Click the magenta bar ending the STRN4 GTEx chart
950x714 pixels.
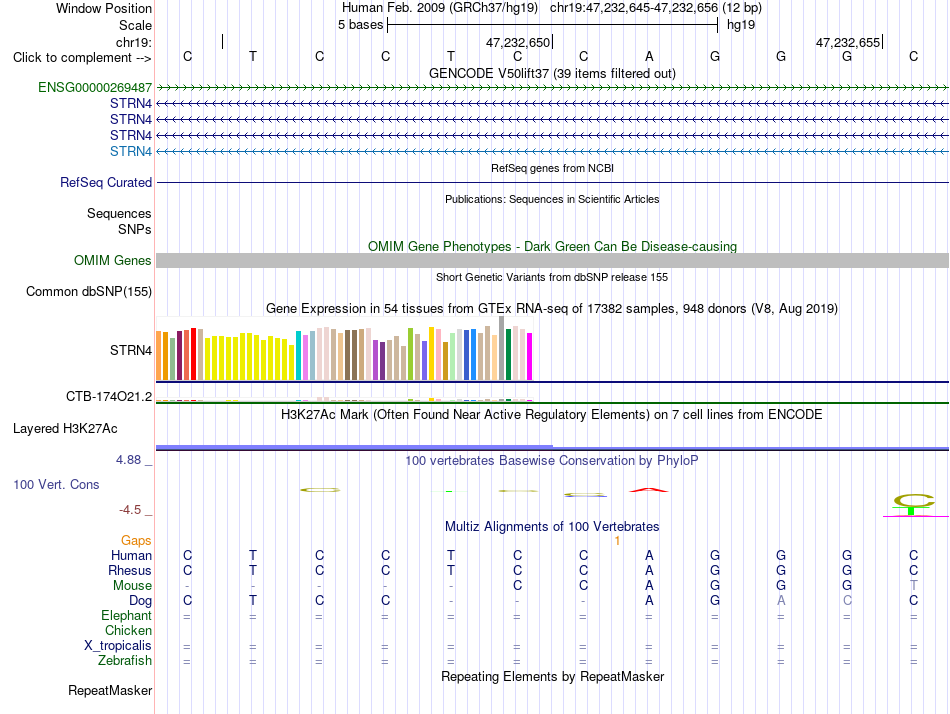coord(530,356)
